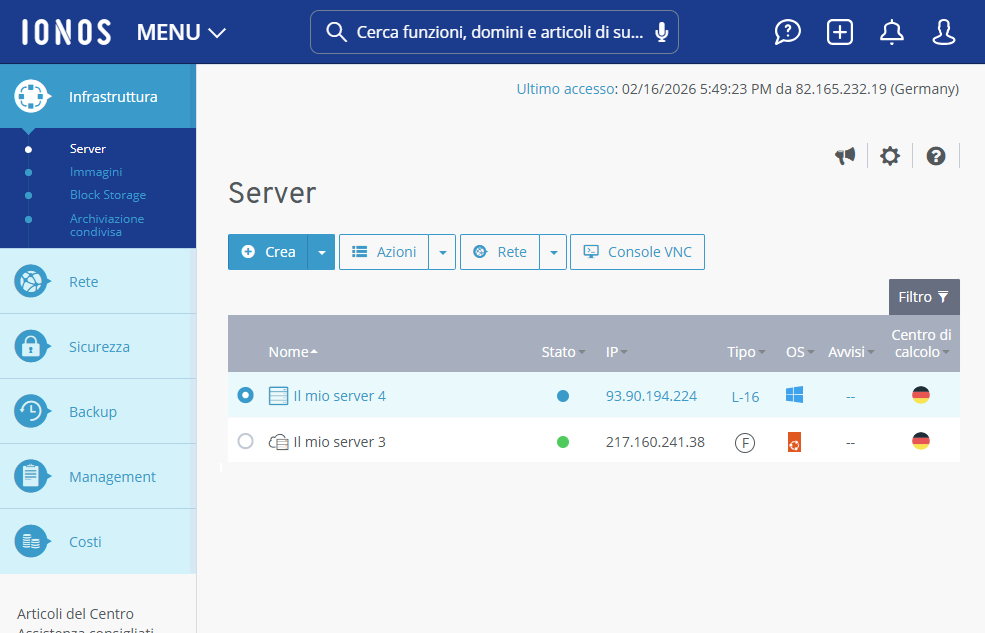
Task: Open the Azioni dropdown arrow
Action: (442, 252)
